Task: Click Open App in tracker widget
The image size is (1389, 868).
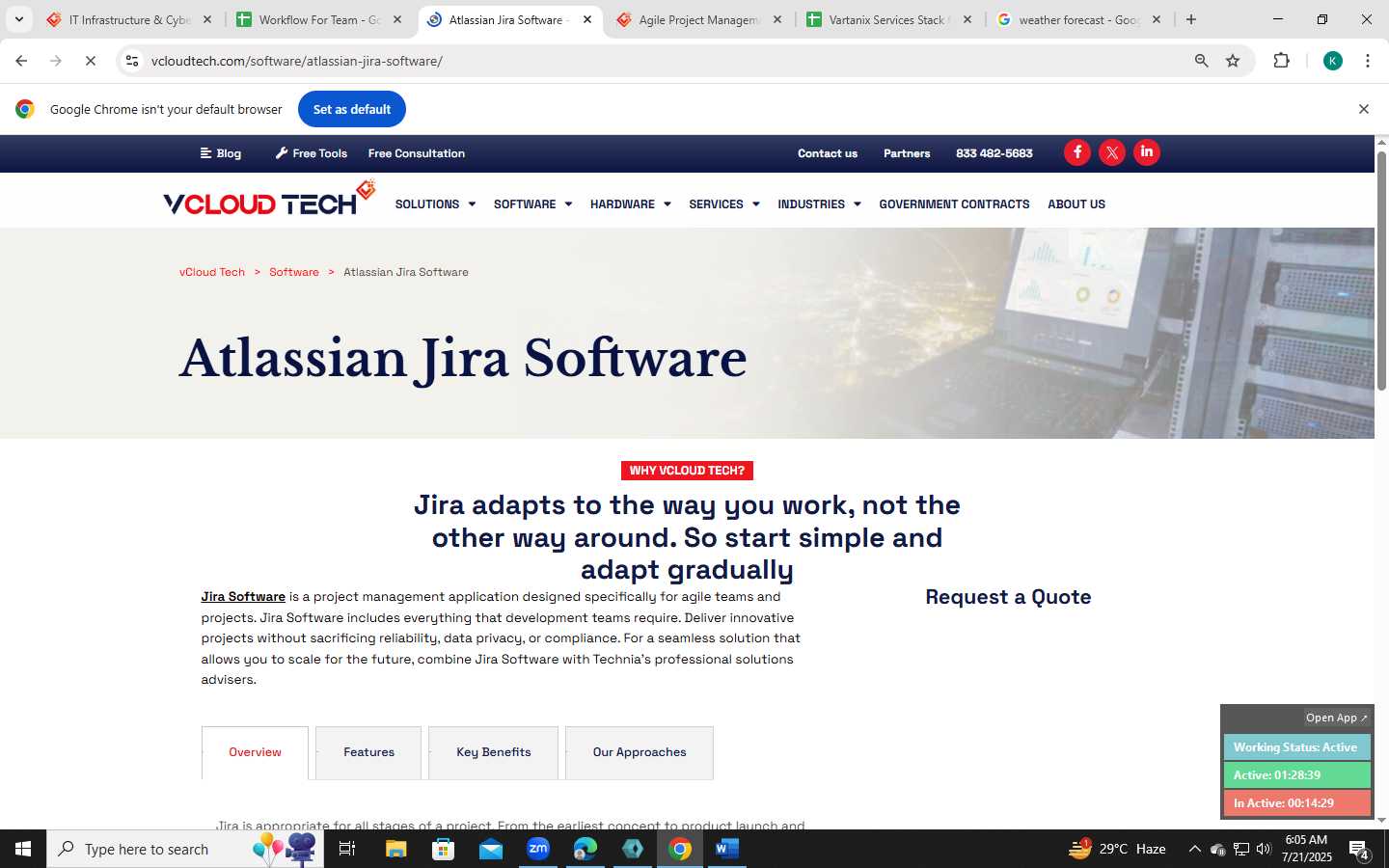Action: coord(1337,718)
